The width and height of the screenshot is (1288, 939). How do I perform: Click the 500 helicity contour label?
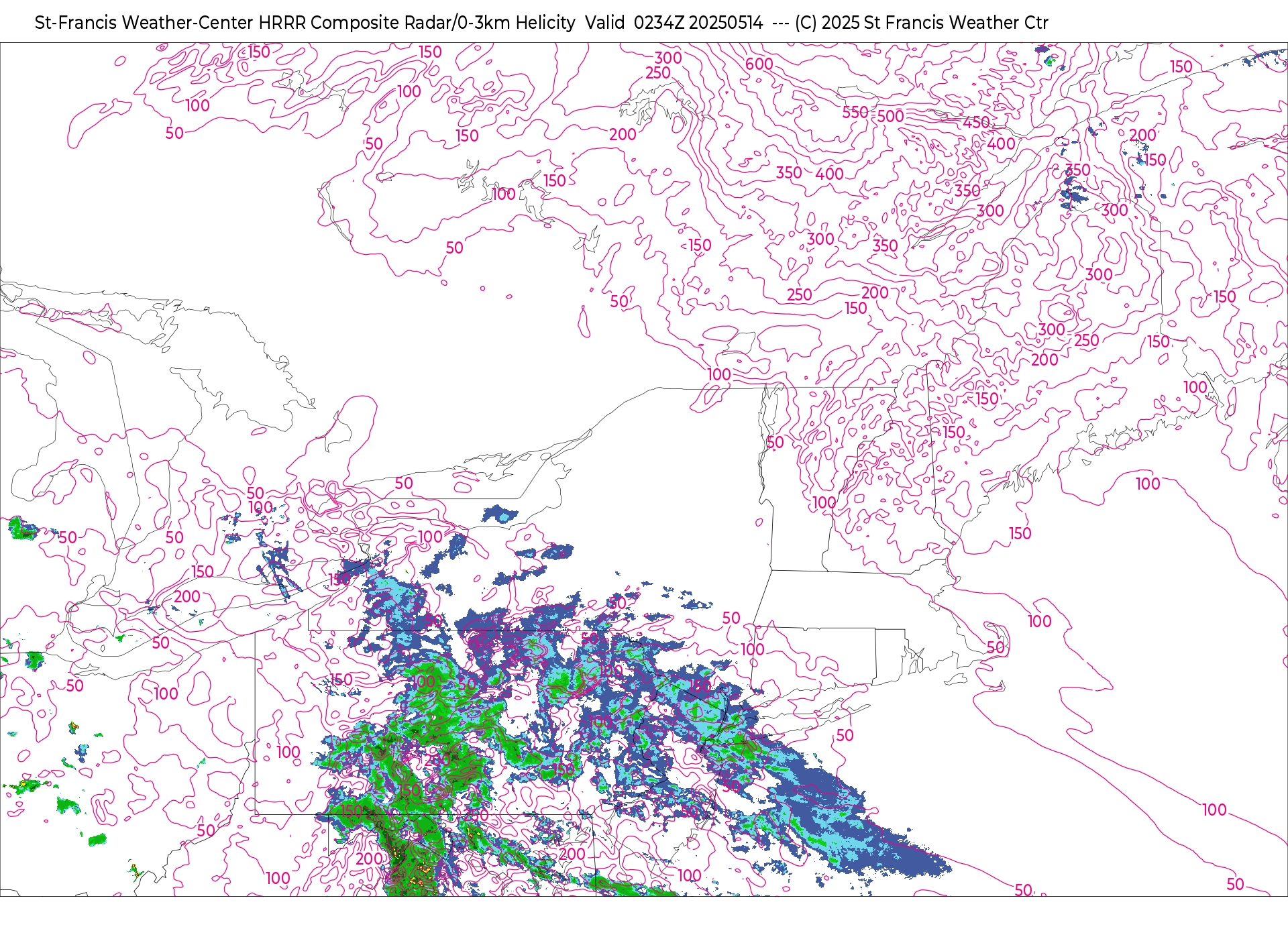891,116
